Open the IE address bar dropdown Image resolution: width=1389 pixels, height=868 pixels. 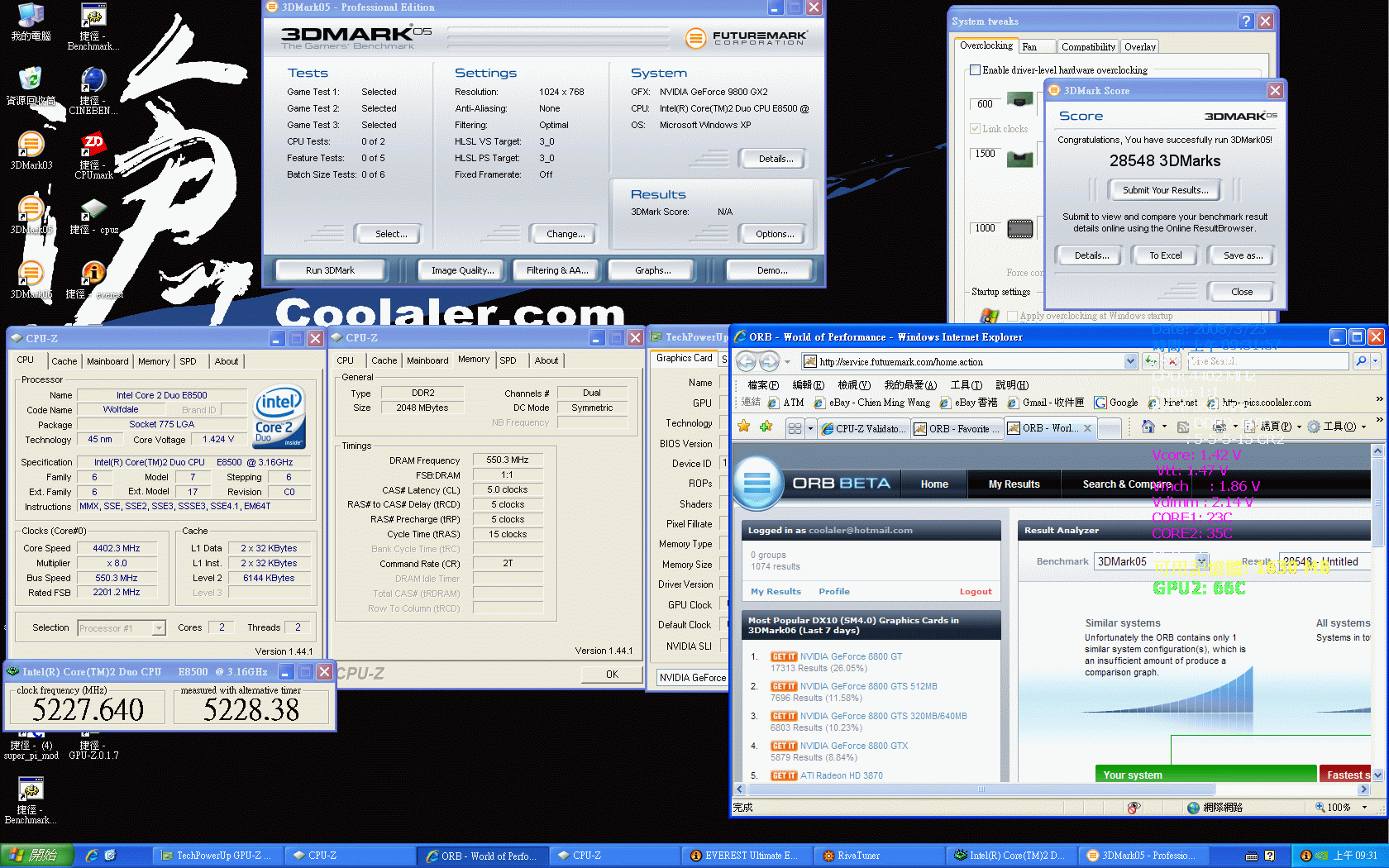pos(1130,361)
